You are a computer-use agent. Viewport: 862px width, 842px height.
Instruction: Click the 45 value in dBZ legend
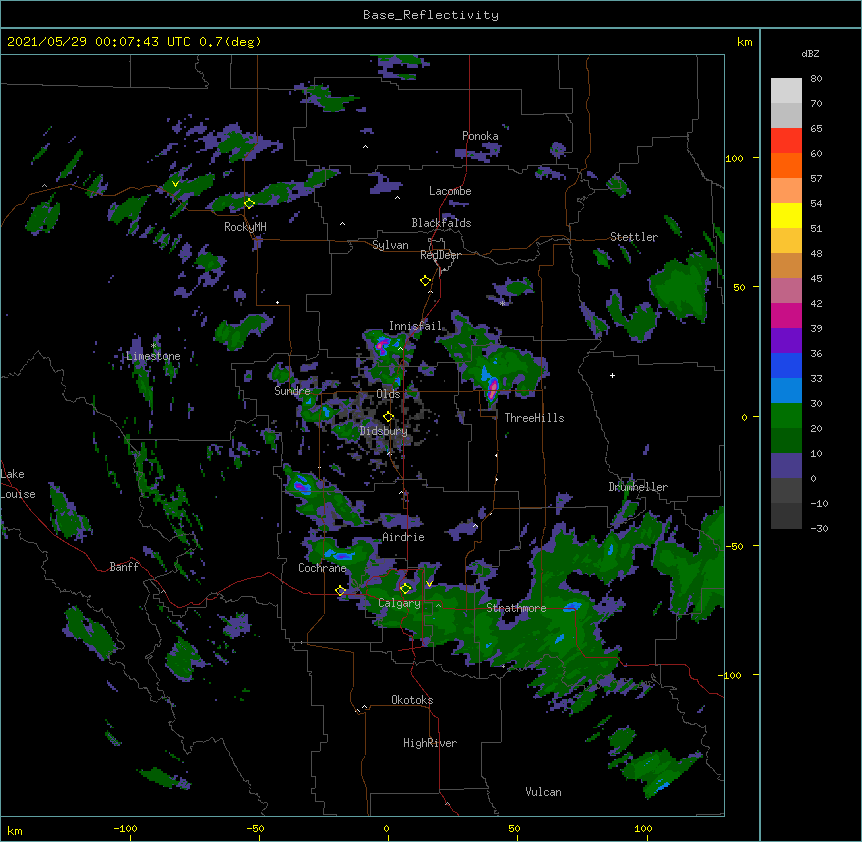[816, 278]
